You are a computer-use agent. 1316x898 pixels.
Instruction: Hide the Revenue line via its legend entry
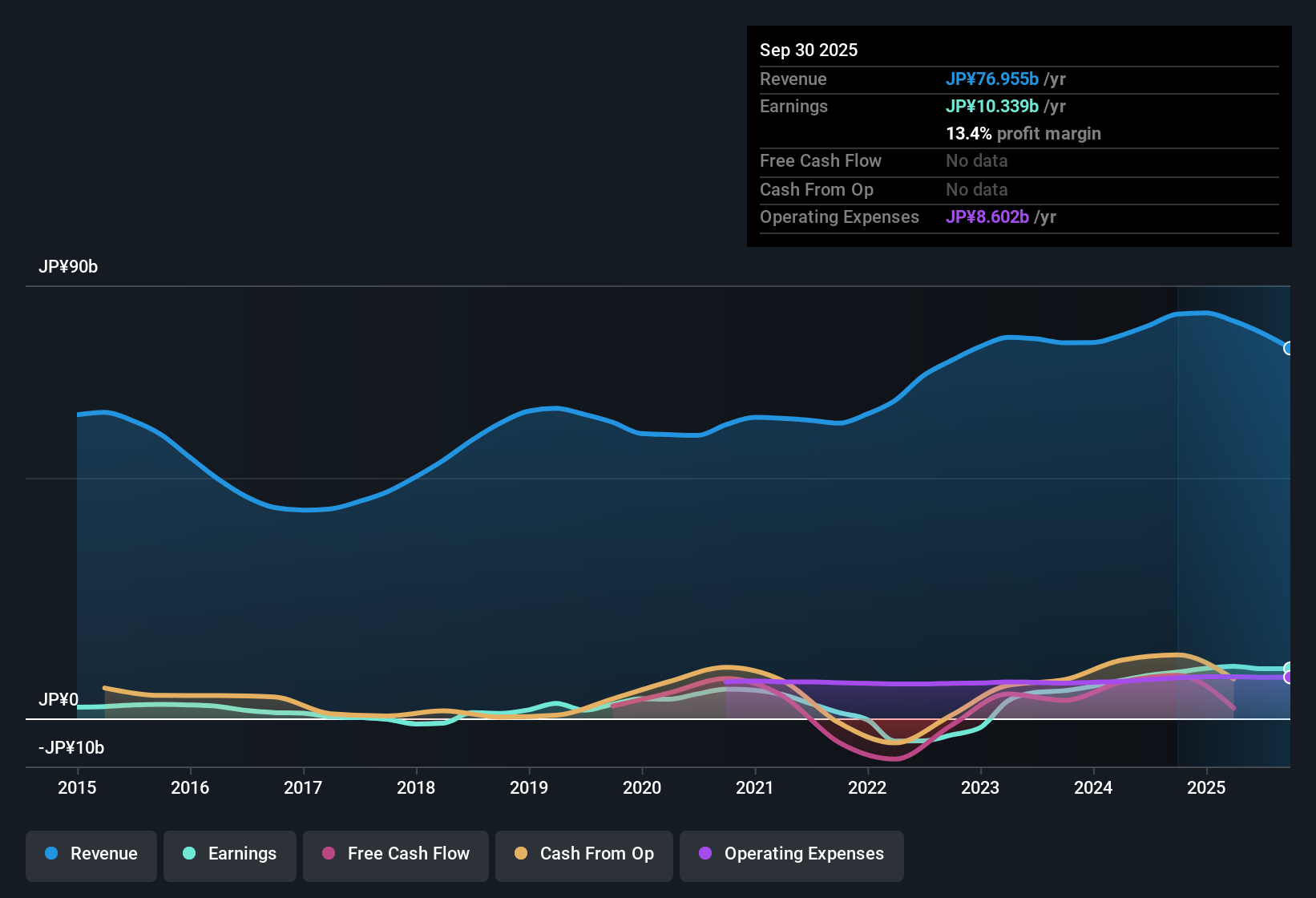tap(91, 854)
